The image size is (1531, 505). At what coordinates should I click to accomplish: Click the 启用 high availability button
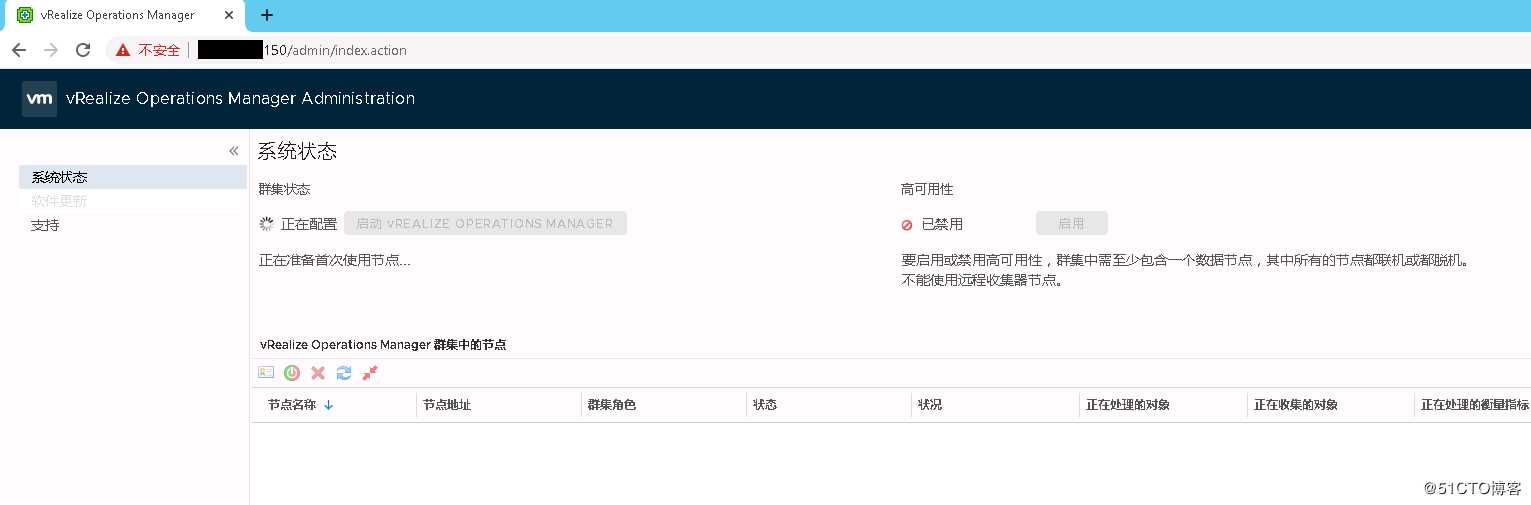coord(1071,223)
